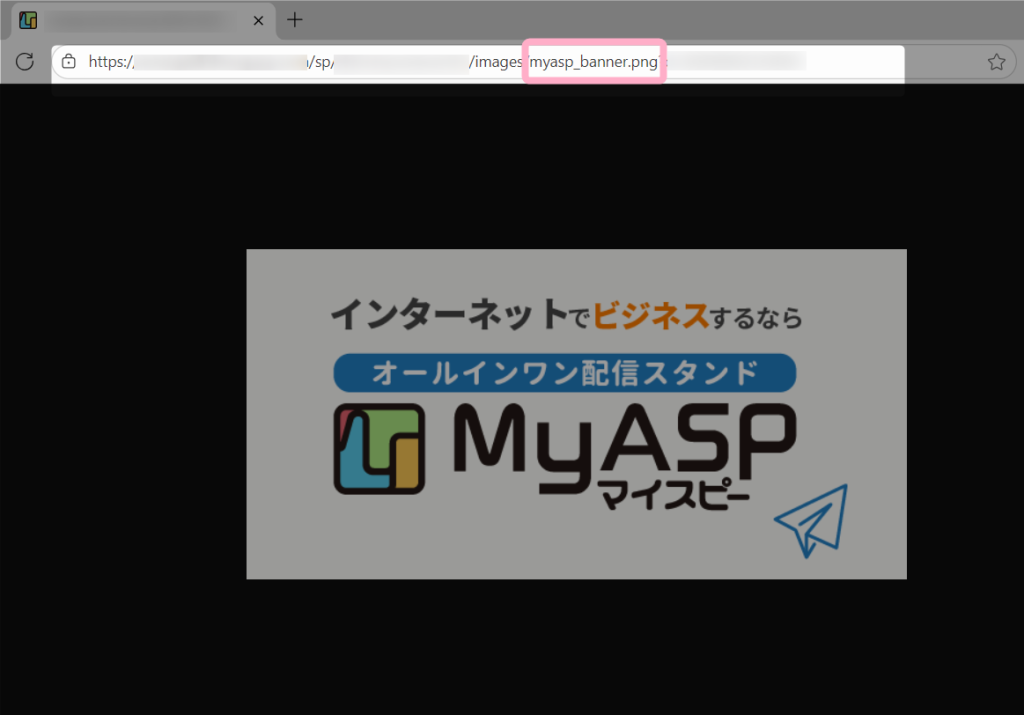Click the /sp/ segment of the URL
This screenshot has height=715, width=1024.
point(322,62)
